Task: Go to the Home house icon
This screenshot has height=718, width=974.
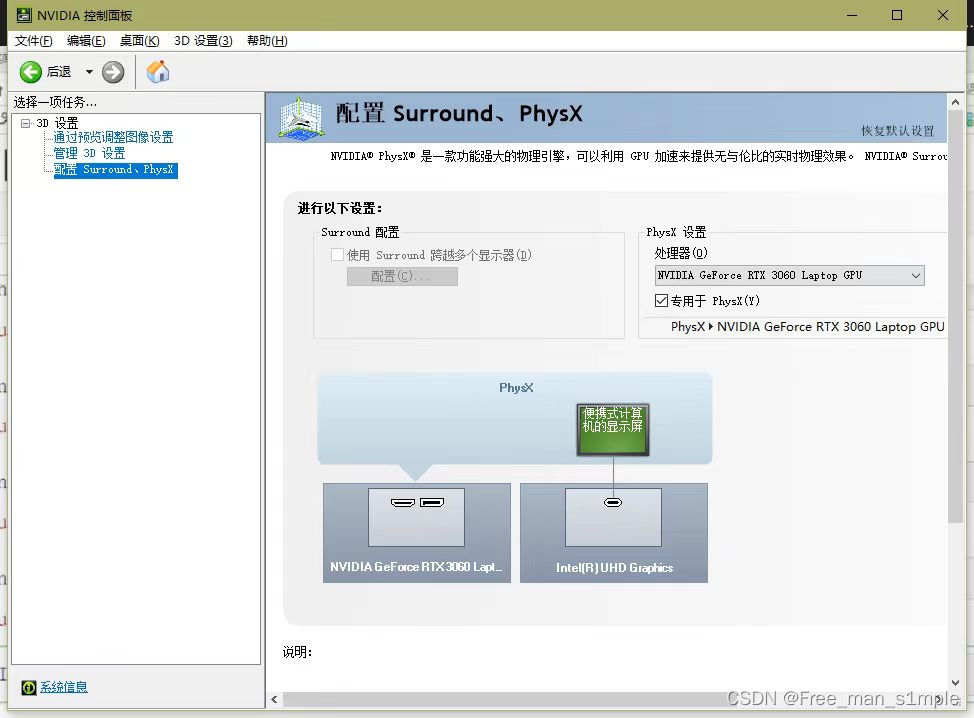Action: 158,71
